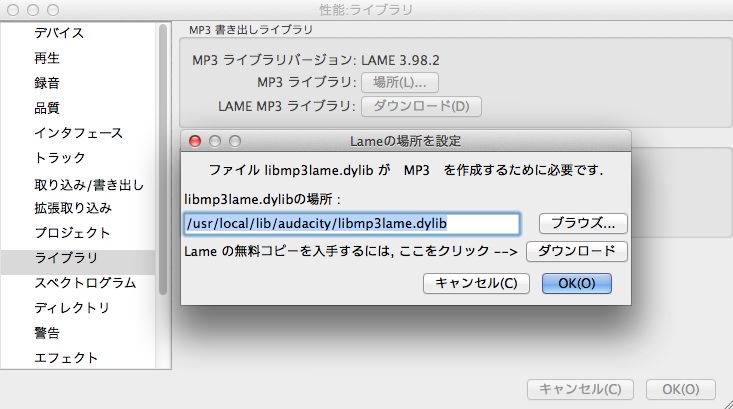Screen dimensions: 733x409
Task: Close the Lameの場所を設定 dialog
Action: pos(195,141)
